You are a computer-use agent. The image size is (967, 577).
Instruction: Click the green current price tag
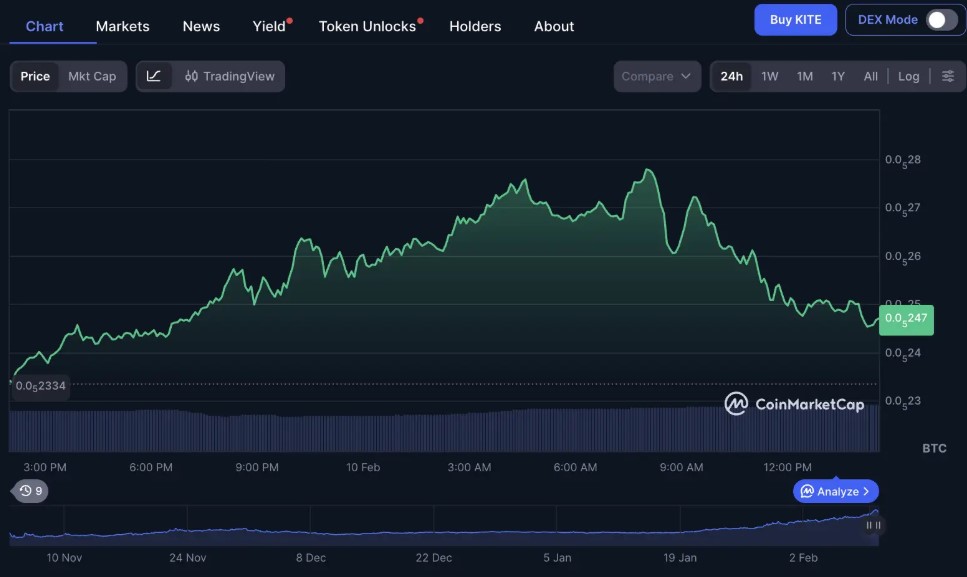[906, 319]
